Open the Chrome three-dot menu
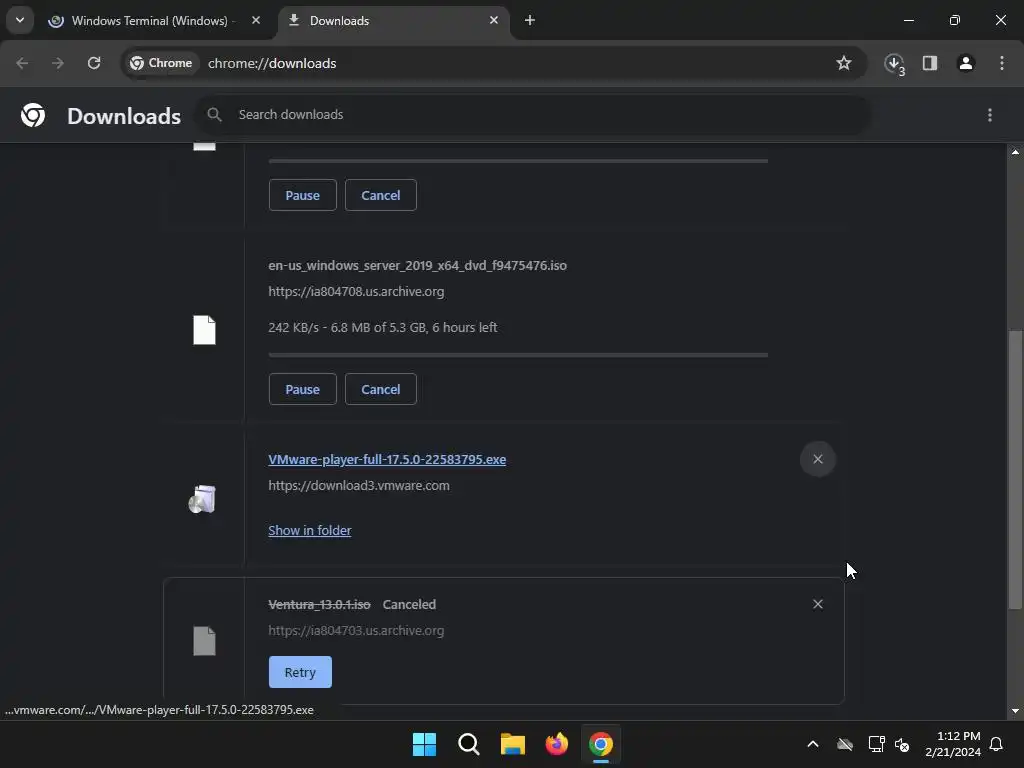 1002,63
